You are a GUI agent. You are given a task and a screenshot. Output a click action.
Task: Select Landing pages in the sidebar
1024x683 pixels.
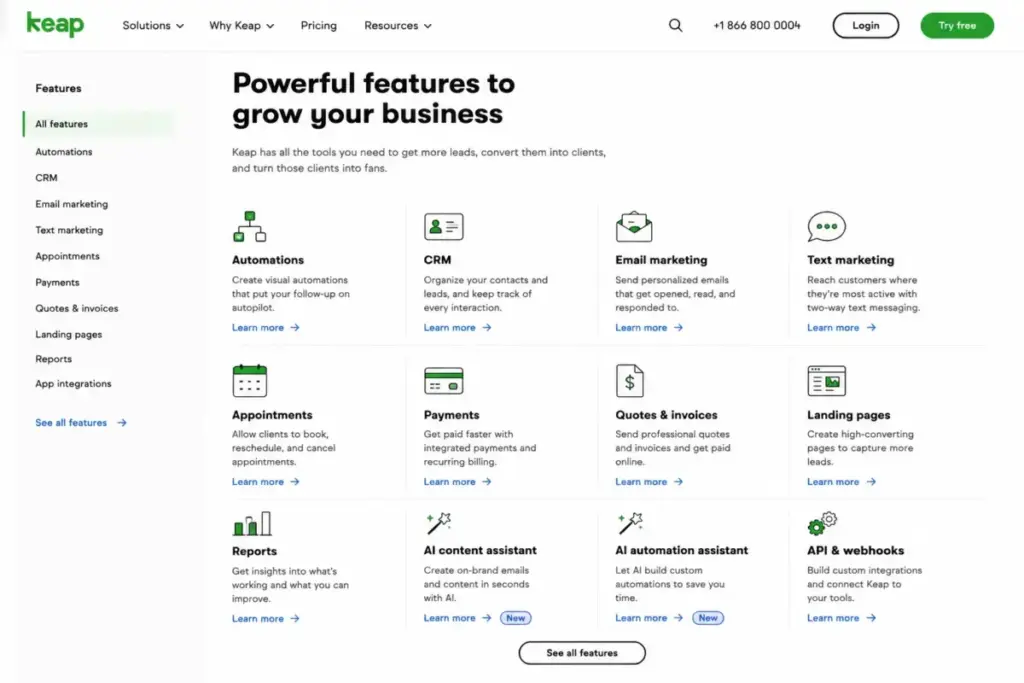point(69,334)
